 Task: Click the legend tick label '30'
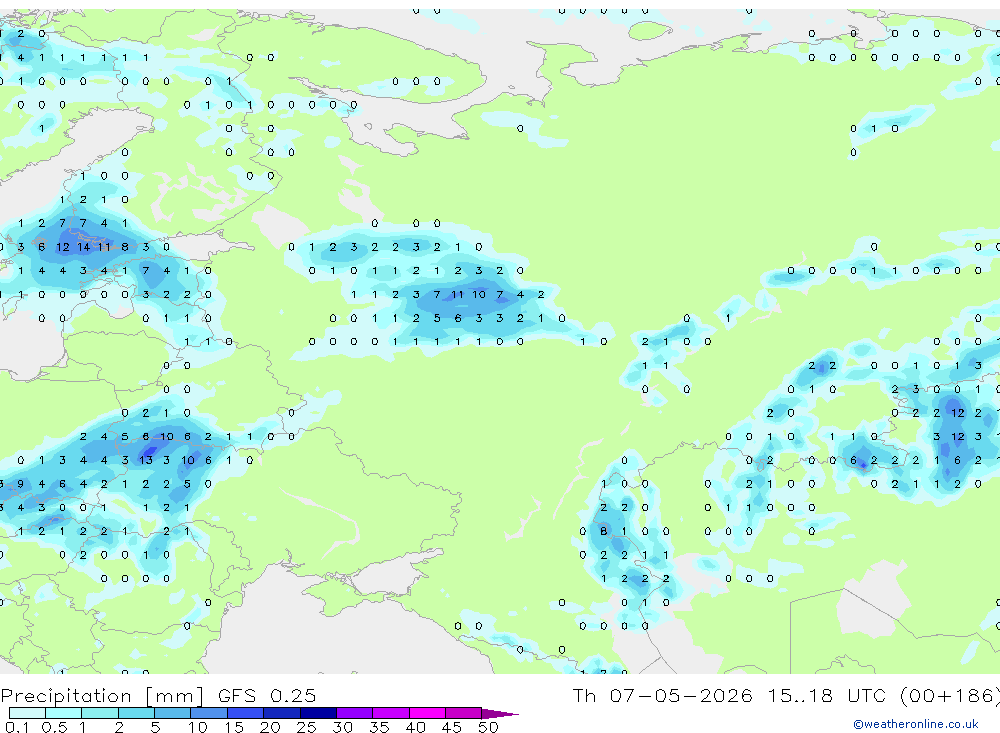click(x=342, y=727)
